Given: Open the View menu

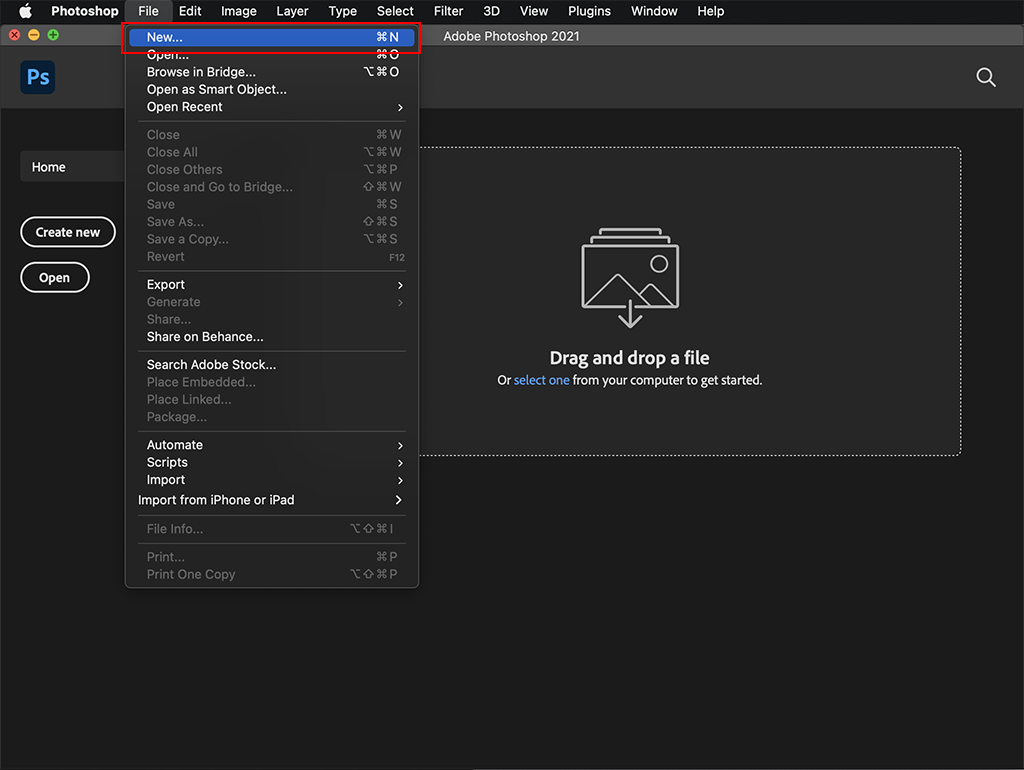Looking at the screenshot, I should (534, 11).
